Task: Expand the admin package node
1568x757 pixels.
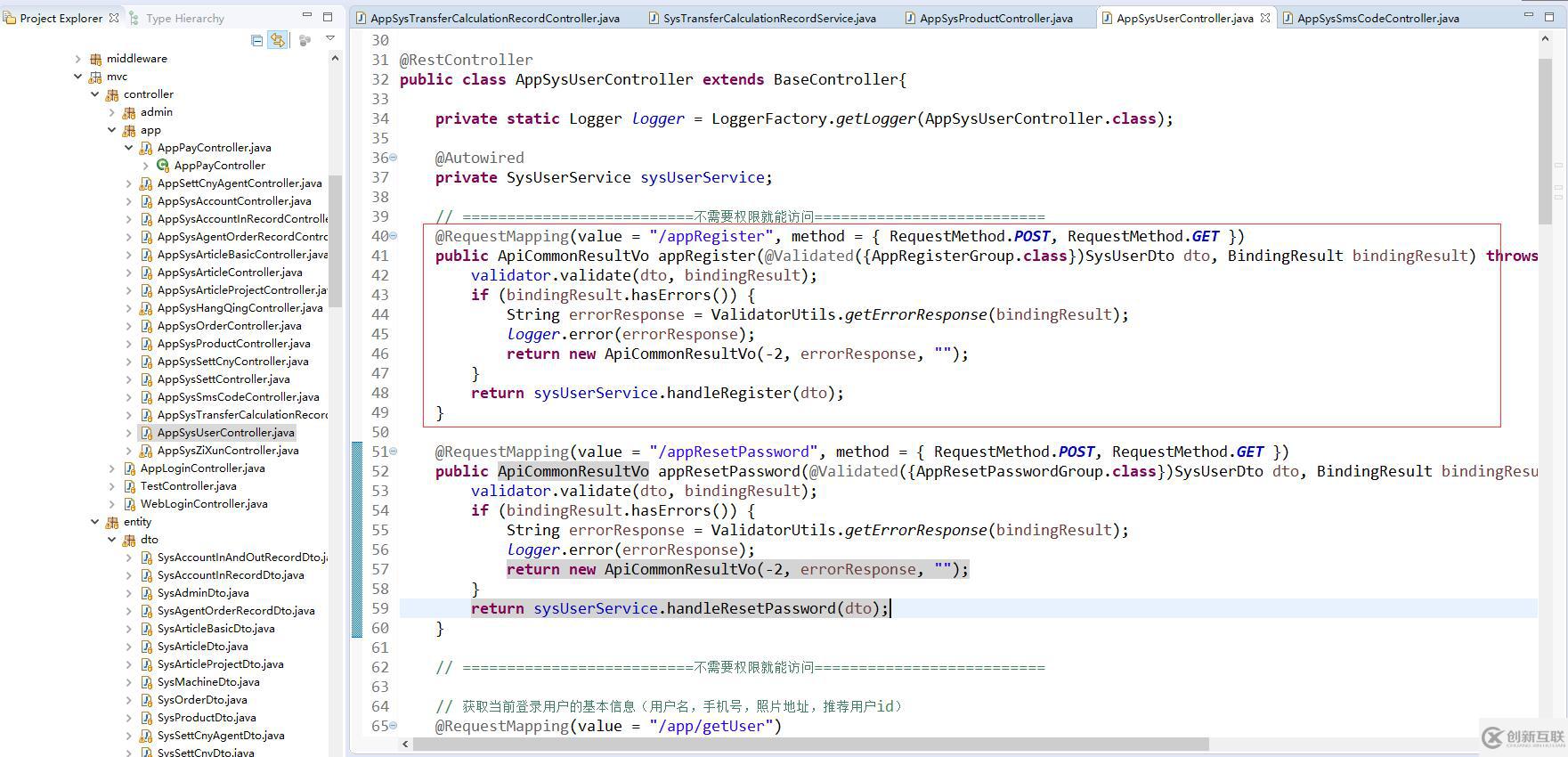Action: 112,112
